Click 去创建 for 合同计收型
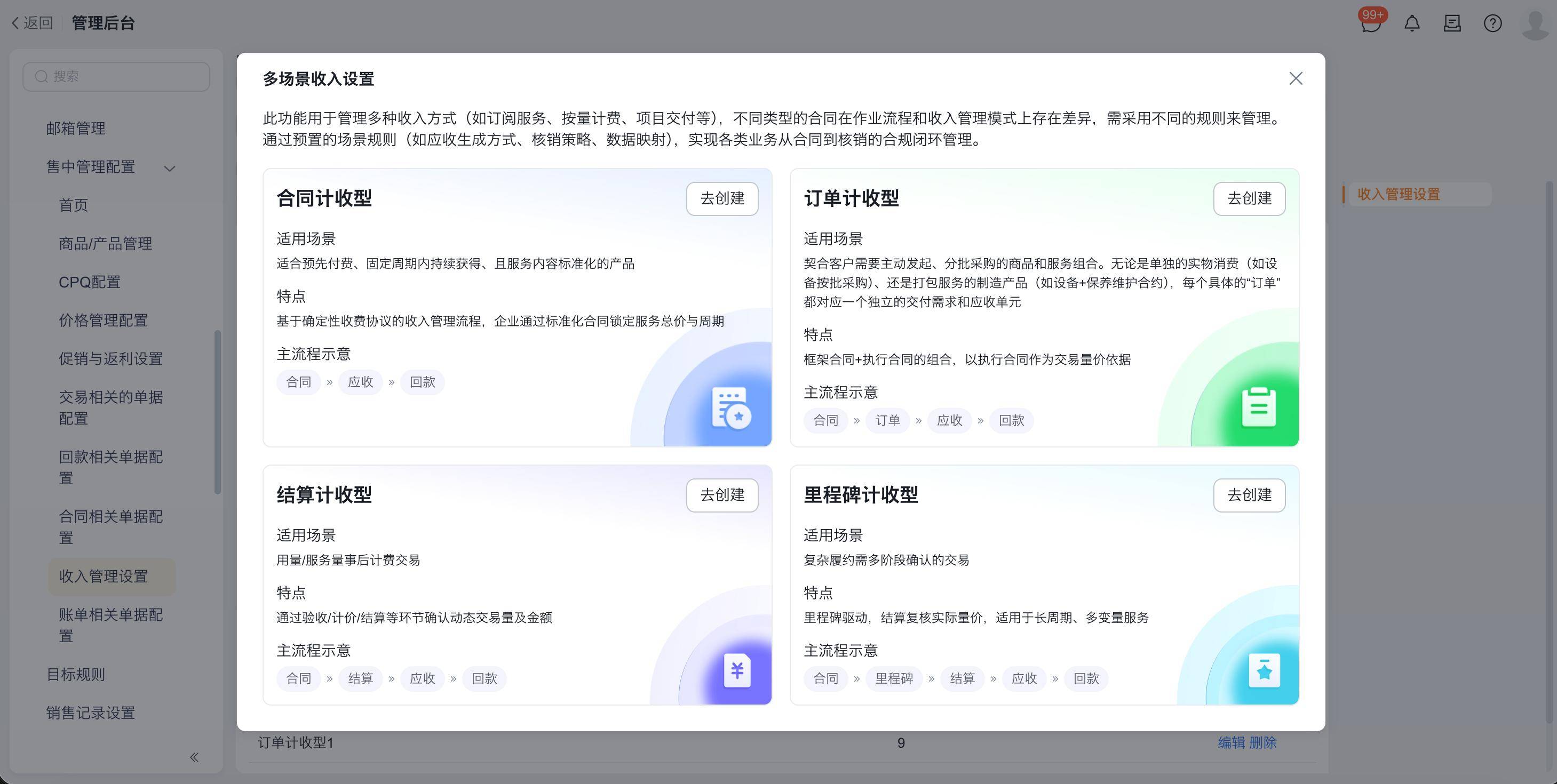 coord(722,198)
